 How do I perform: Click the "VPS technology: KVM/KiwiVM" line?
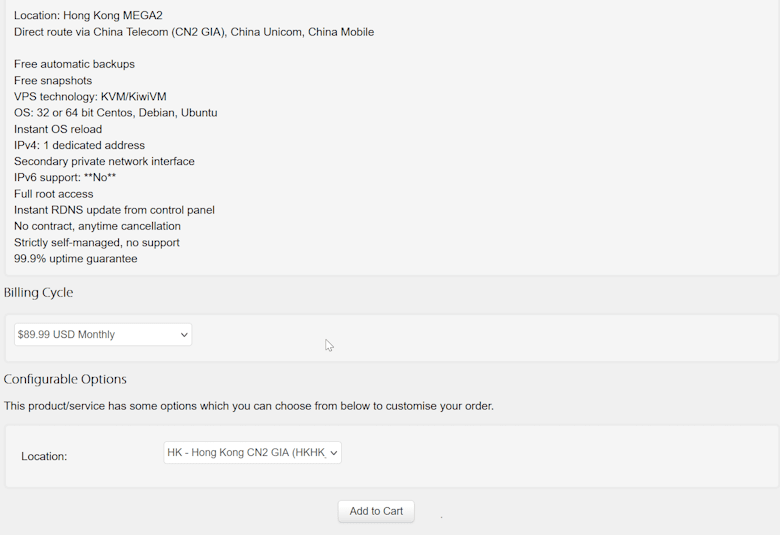[90, 97]
